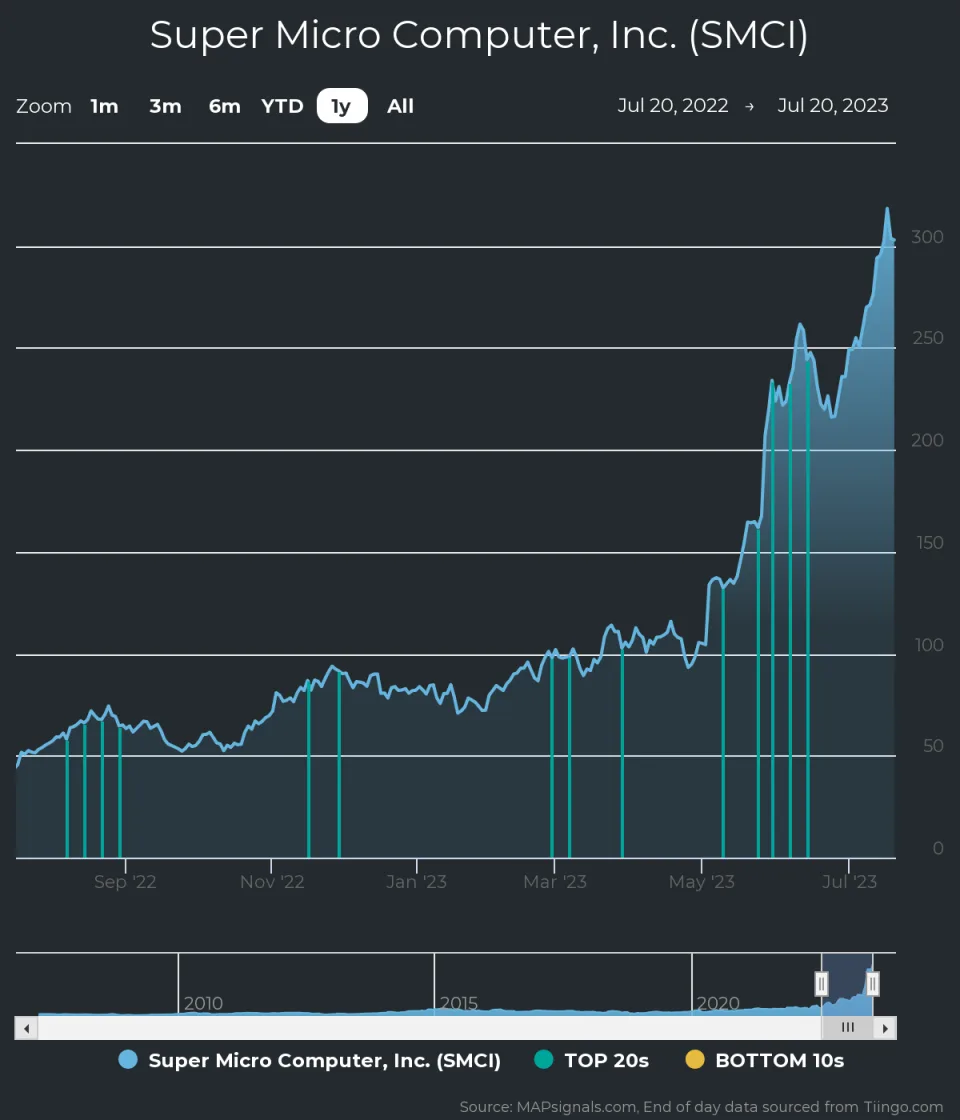Click the navigator scrollbar thumb

click(848, 1029)
